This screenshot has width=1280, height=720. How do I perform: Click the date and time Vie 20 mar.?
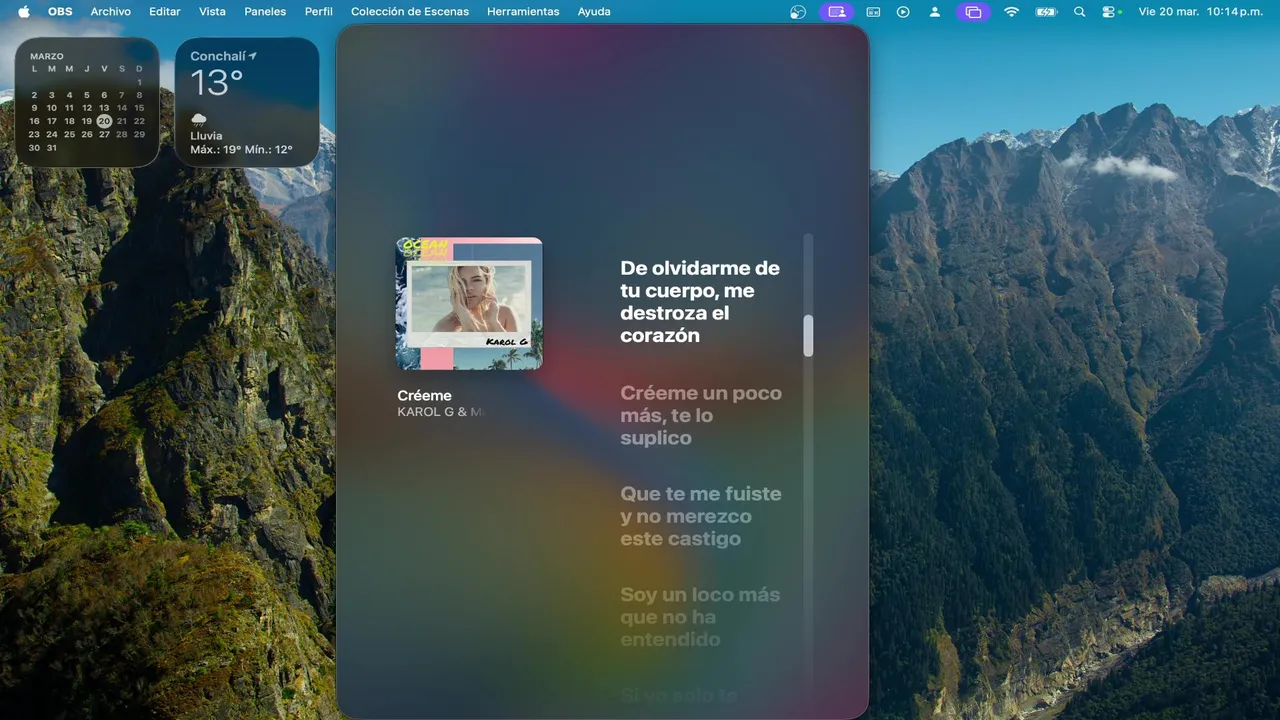[x=1203, y=12]
